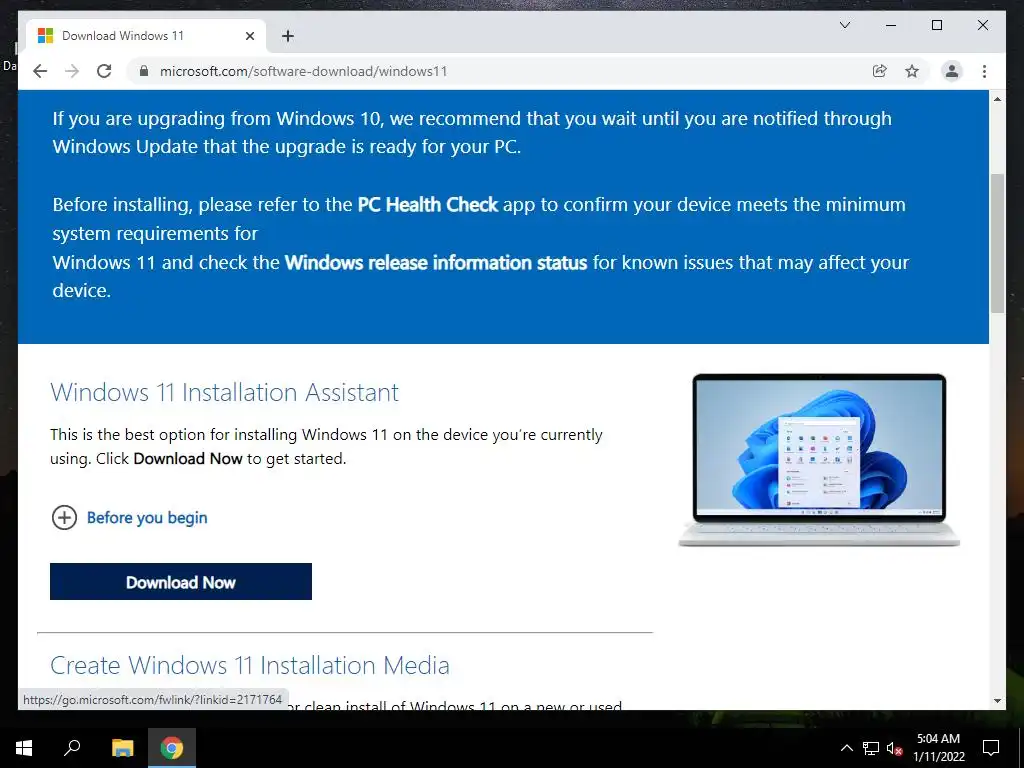Open Windows release information status link
The height and width of the screenshot is (768, 1024).
pos(436,263)
